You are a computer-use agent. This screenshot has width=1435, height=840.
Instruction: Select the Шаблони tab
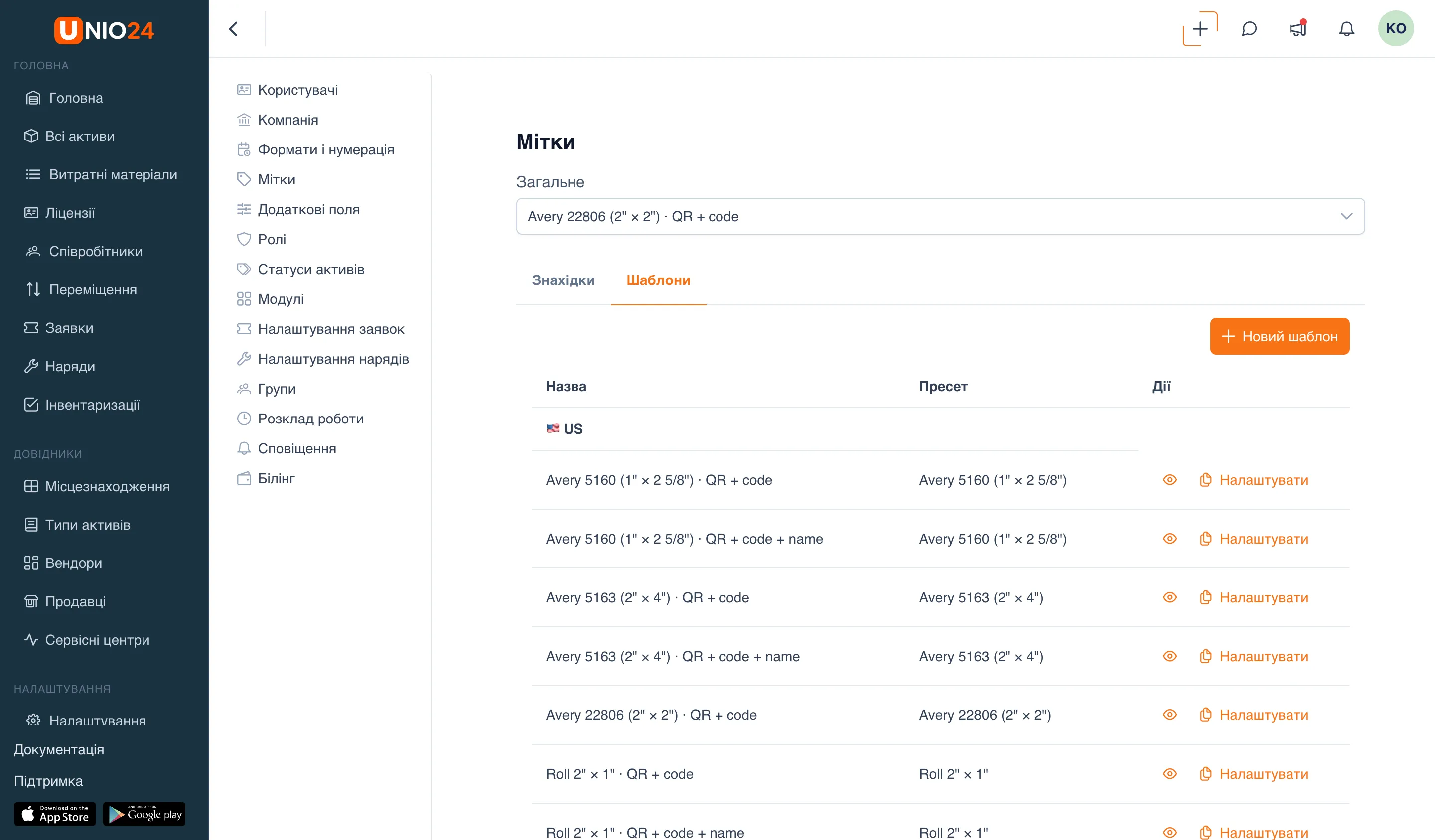click(x=658, y=280)
